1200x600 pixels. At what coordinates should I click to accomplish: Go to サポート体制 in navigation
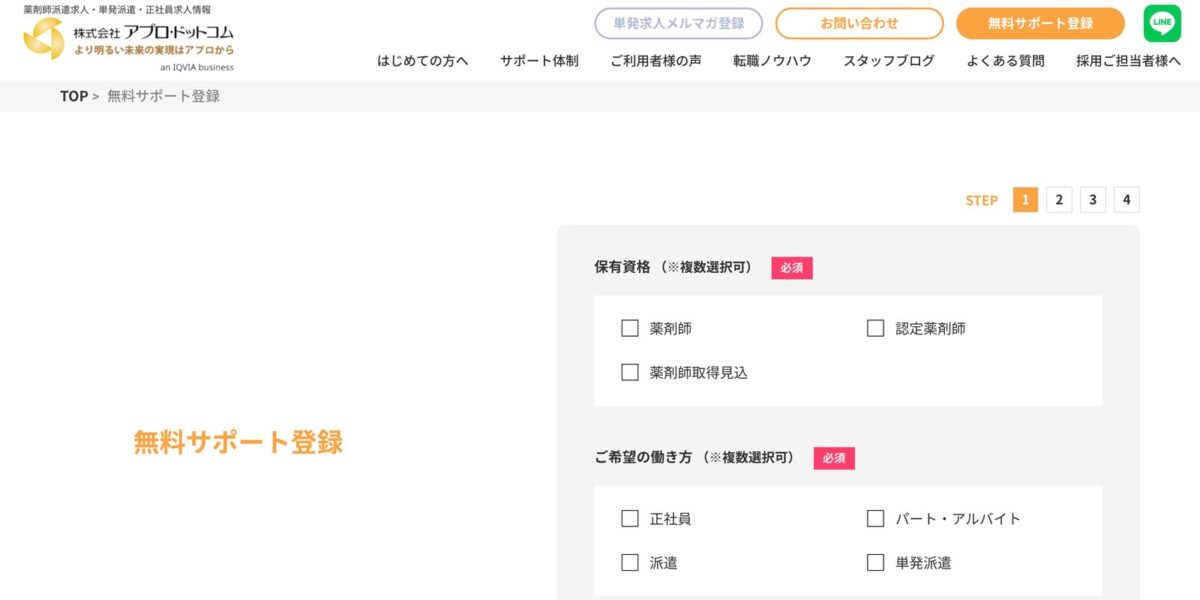[x=539, y=61]
